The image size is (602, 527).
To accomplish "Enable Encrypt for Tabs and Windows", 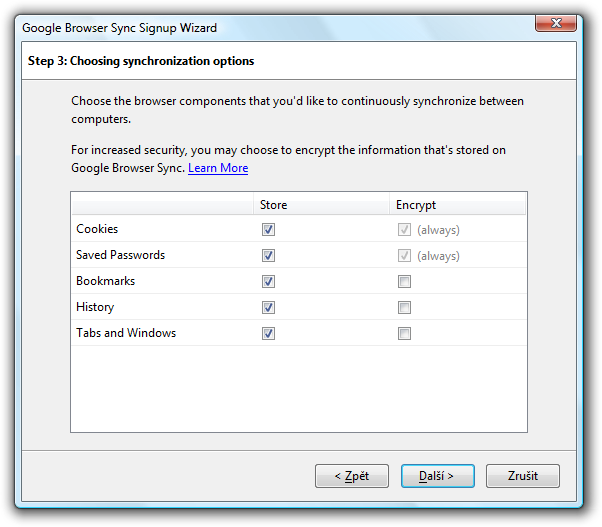I will [404, 333].
